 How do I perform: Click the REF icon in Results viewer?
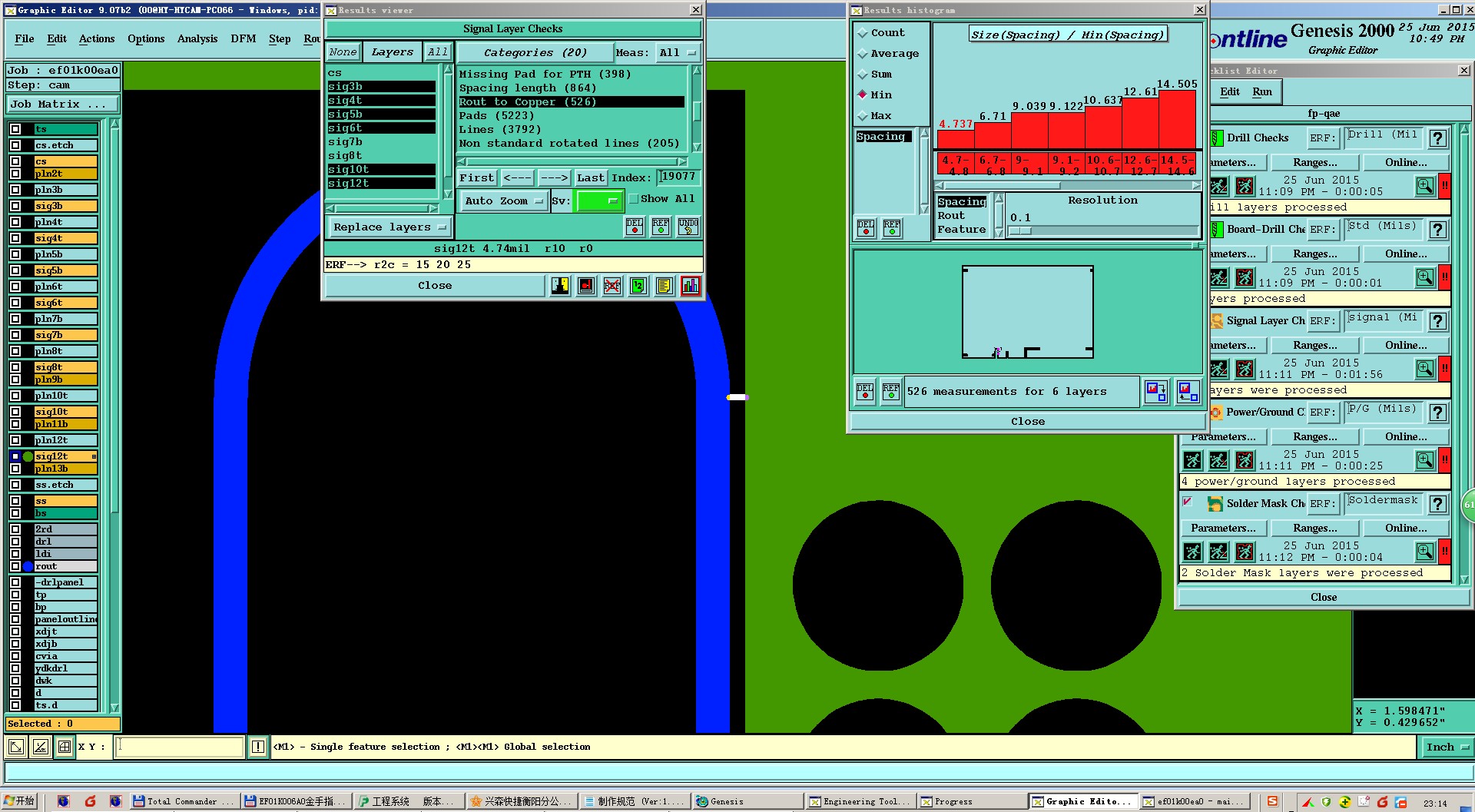(x=661, y=227)
